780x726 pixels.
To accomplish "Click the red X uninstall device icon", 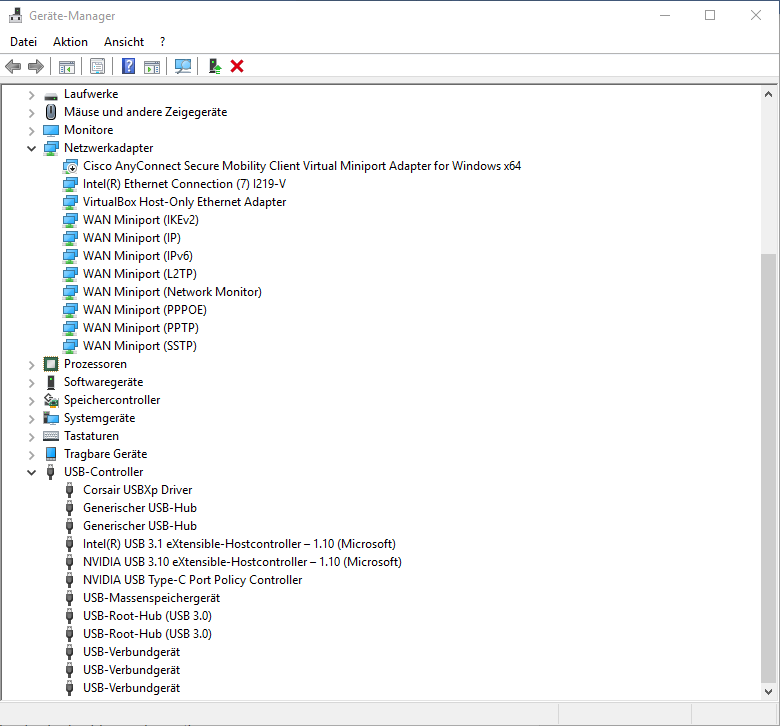I will [237, 66].
